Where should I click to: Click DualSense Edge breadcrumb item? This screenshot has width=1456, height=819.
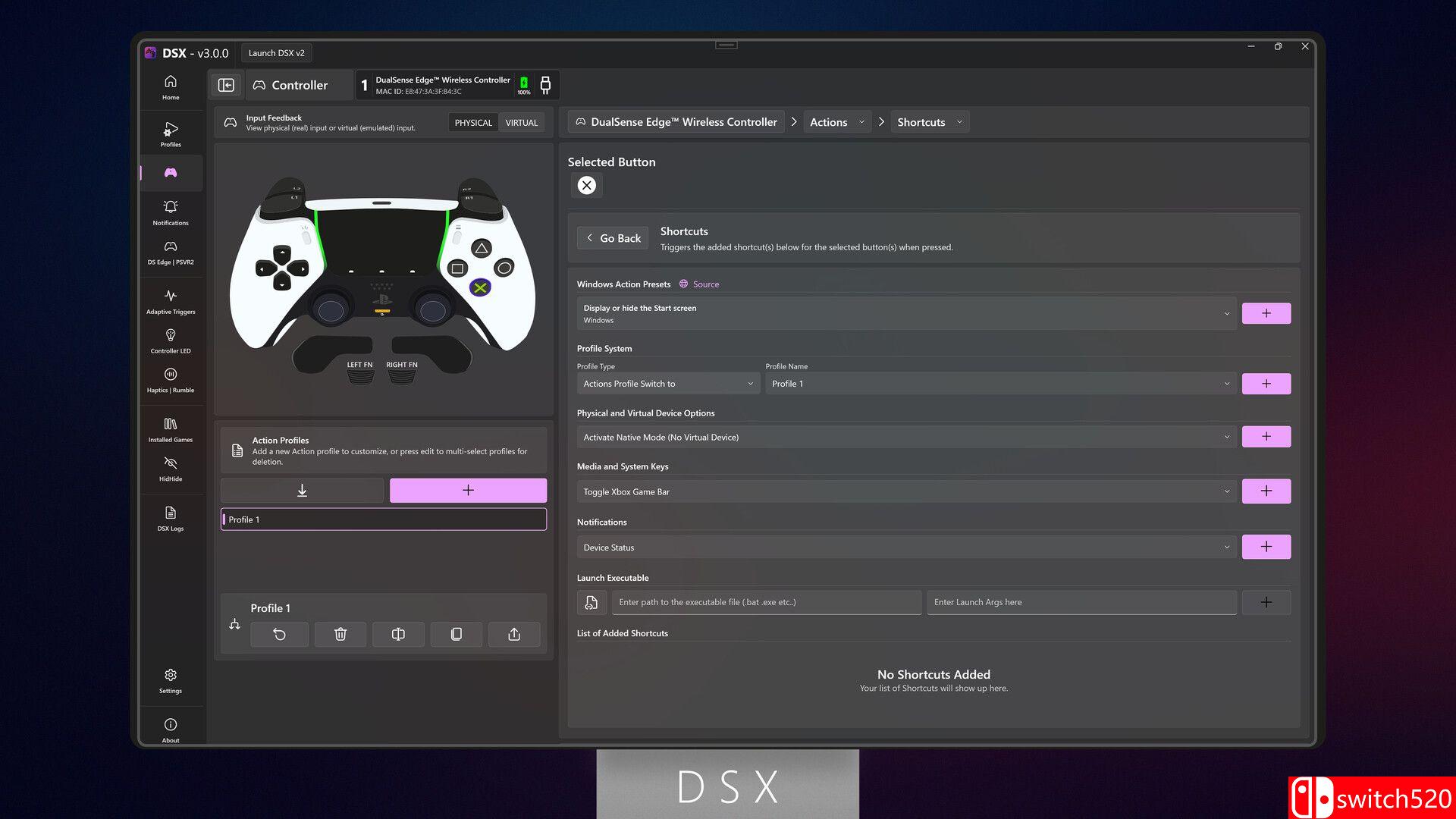(x=676, y=122)
